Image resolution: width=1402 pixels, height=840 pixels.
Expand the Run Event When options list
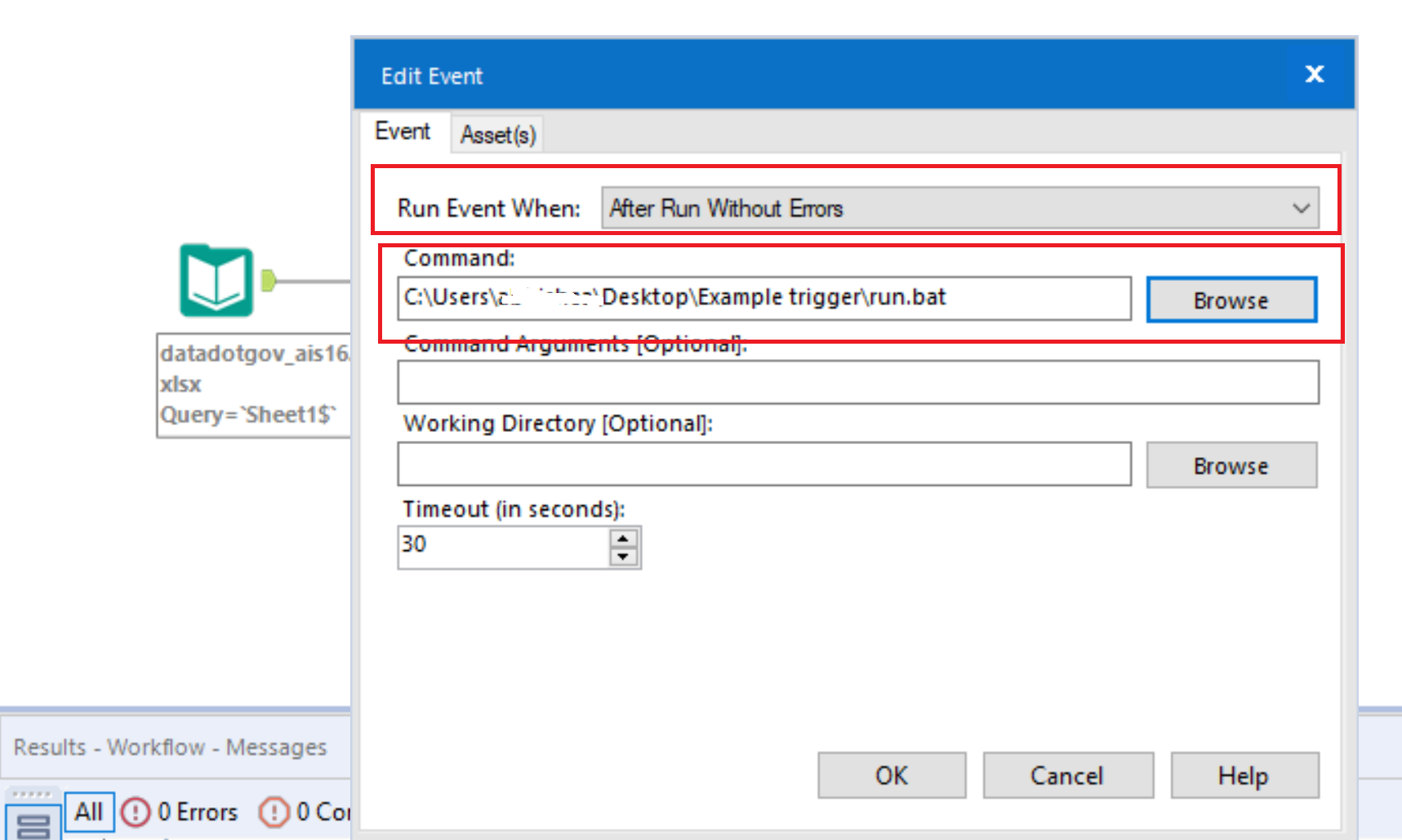pos(1302,208)
